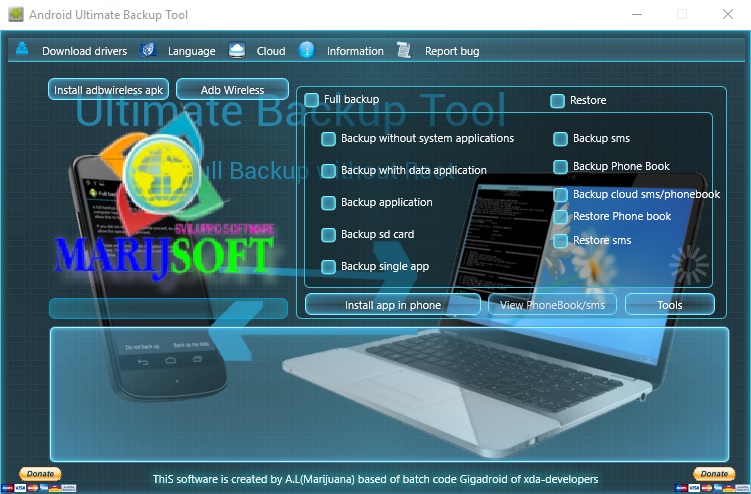Check the Restore sms option

coord(560,241)
